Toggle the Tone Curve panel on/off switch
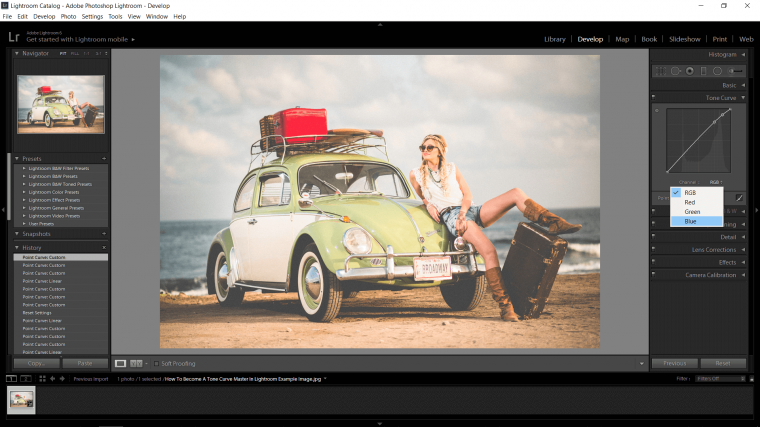Viewport: 760px width, 427px height. click(x=653, y=97)
